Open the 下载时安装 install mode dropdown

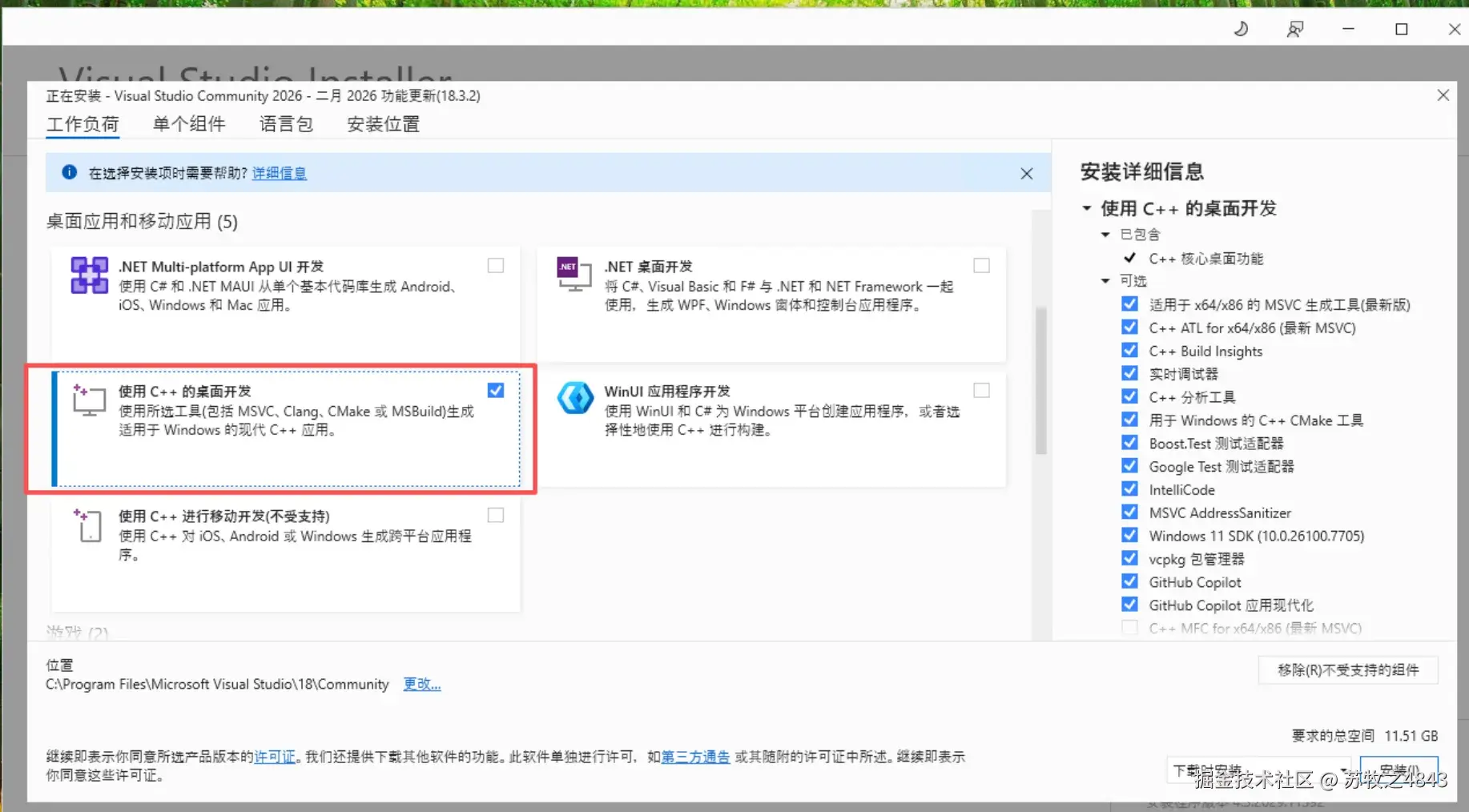(1258, 770)
